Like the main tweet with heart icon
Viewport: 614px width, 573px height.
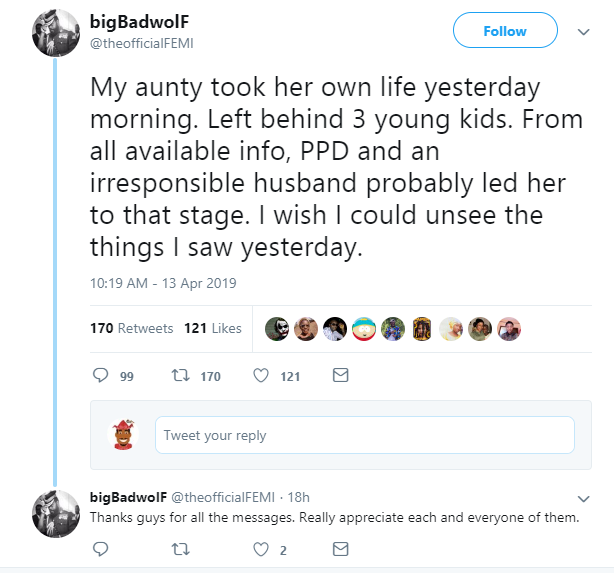tap(261, 376)
